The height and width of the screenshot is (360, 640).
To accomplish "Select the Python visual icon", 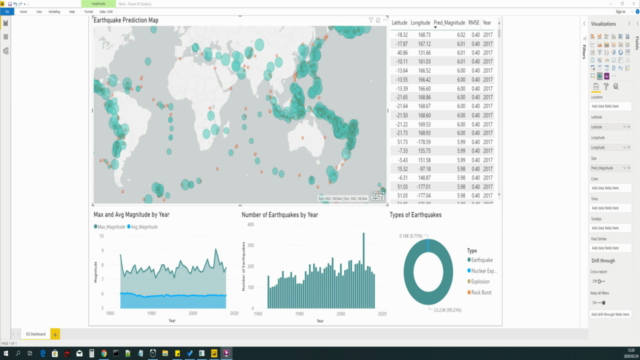I will [621, 68].
